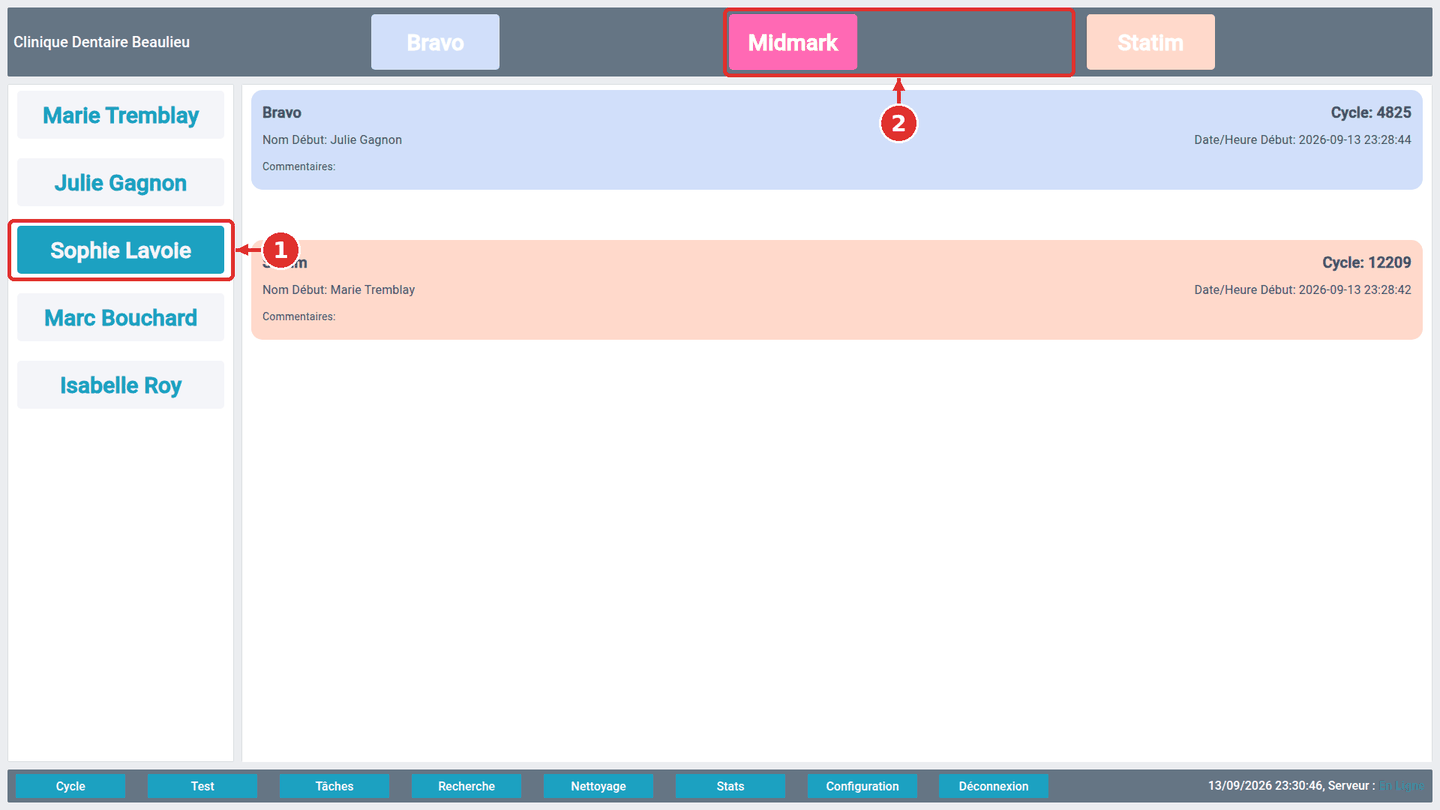This screenshot has width=1440, height=810.
Task: Click the highlighted Sophie Lavoie user
Action: pyautogui.click(x=121, y=250)
